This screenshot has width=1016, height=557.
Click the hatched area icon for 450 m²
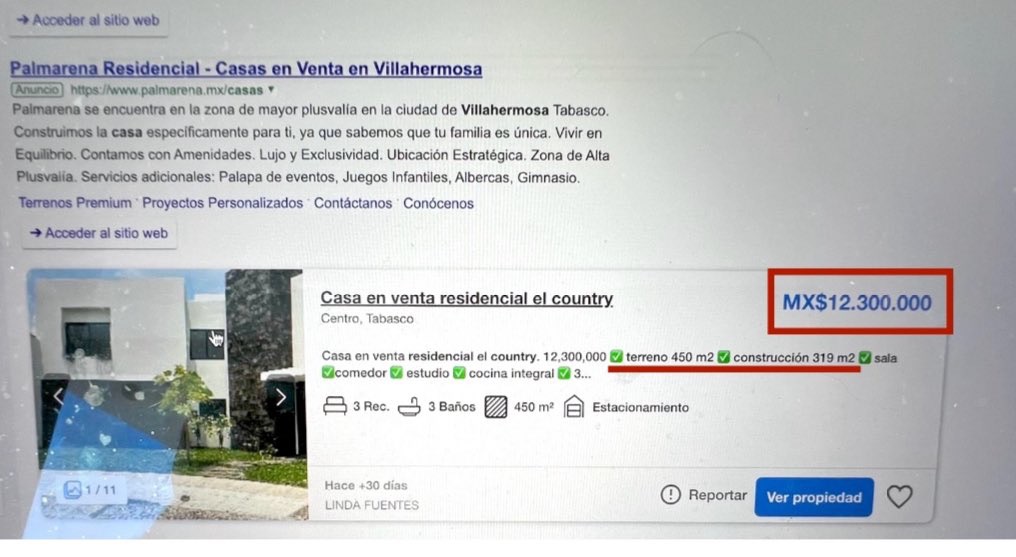(496, 407)
